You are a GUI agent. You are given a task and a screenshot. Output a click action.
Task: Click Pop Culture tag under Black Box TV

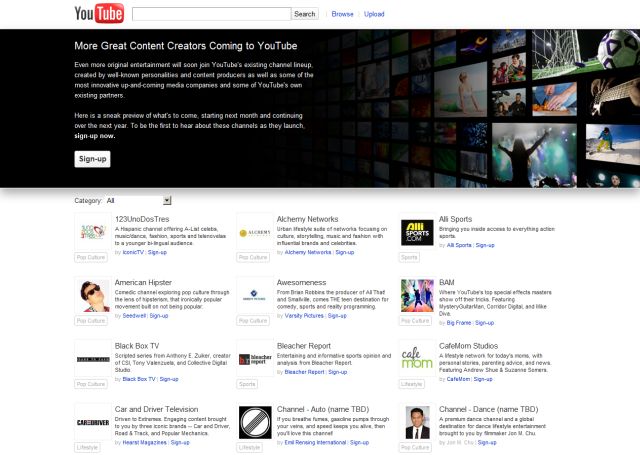tap(91, 384)
